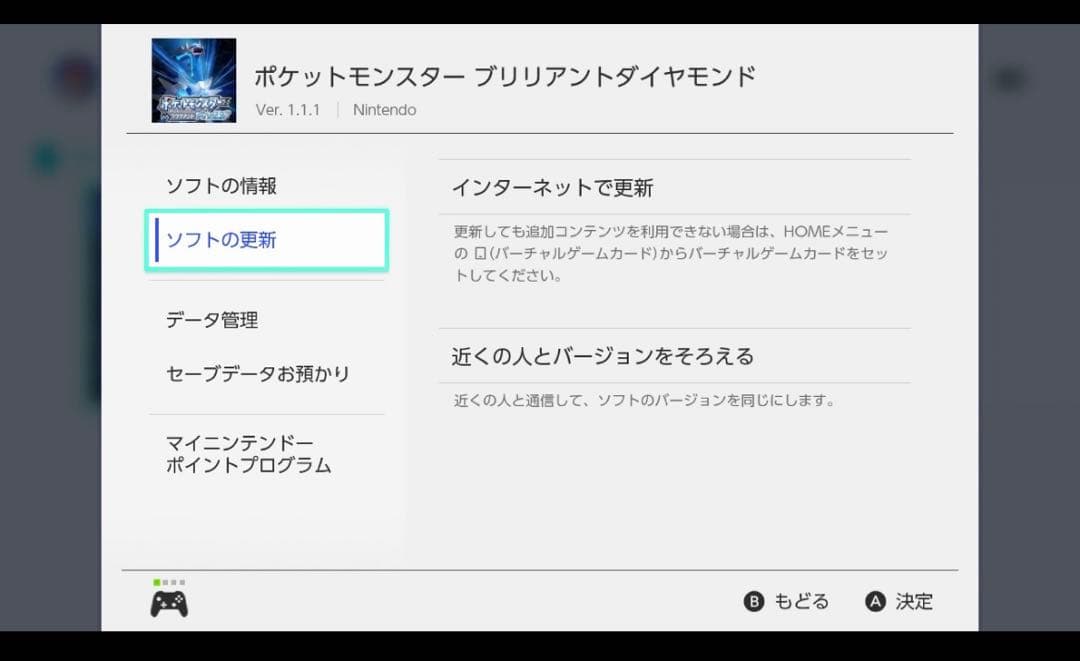This screenshot has width=1080, height=661.
Task: Click the A button icon next to 決定
Action: (x=873, y=601)
